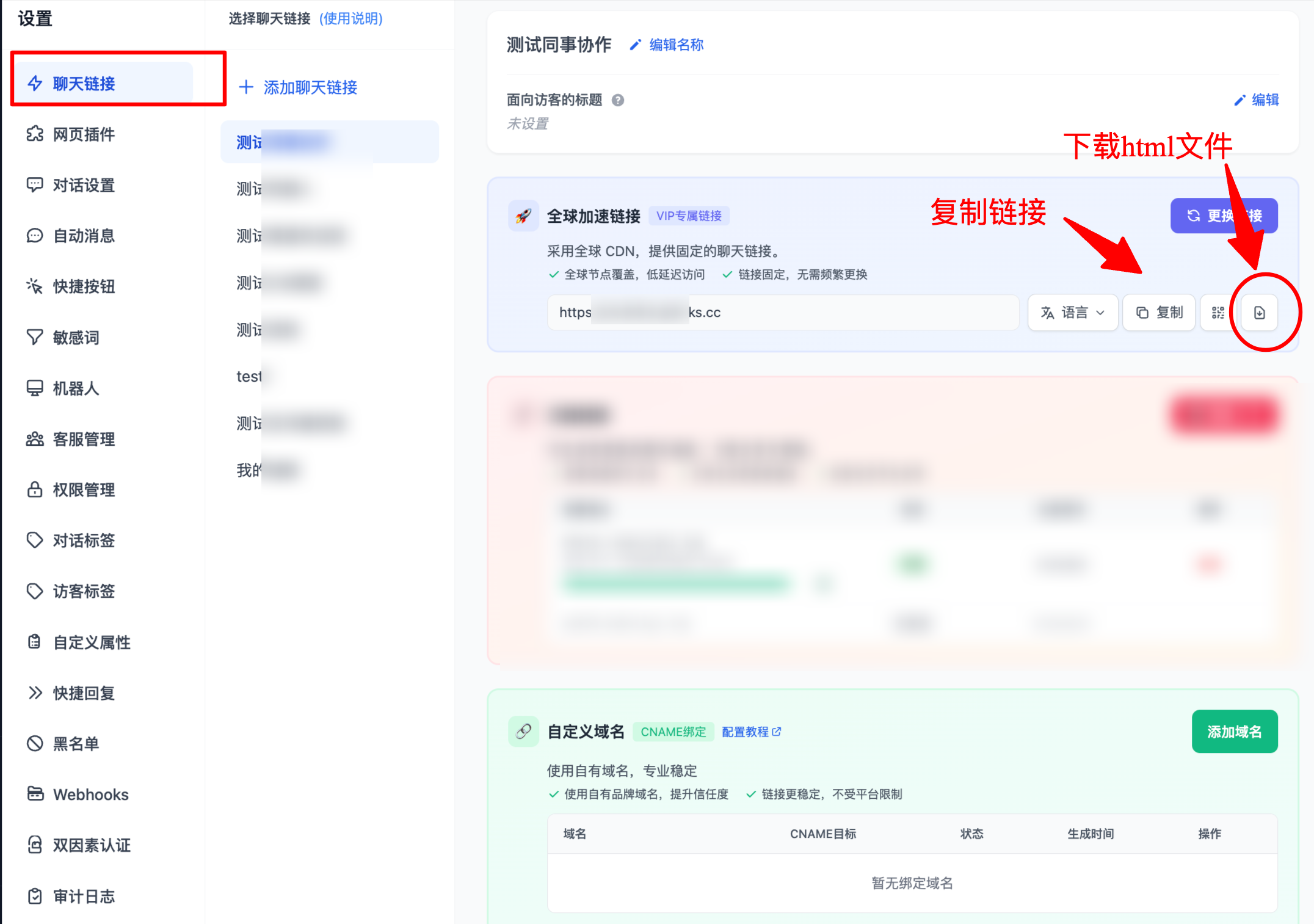1314x924 pixels.
Task: Click the CNAME目标 column header
Action: pos(823,834)
